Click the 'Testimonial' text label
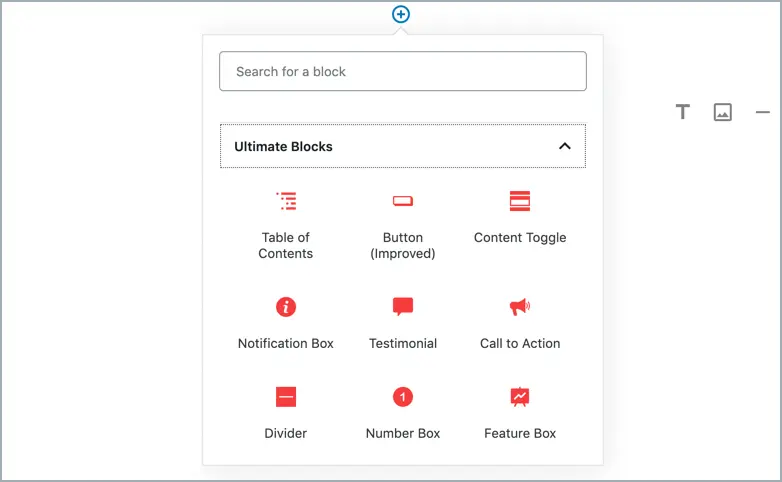This screenshot has width=782, height=482. (x=403, y=343)
